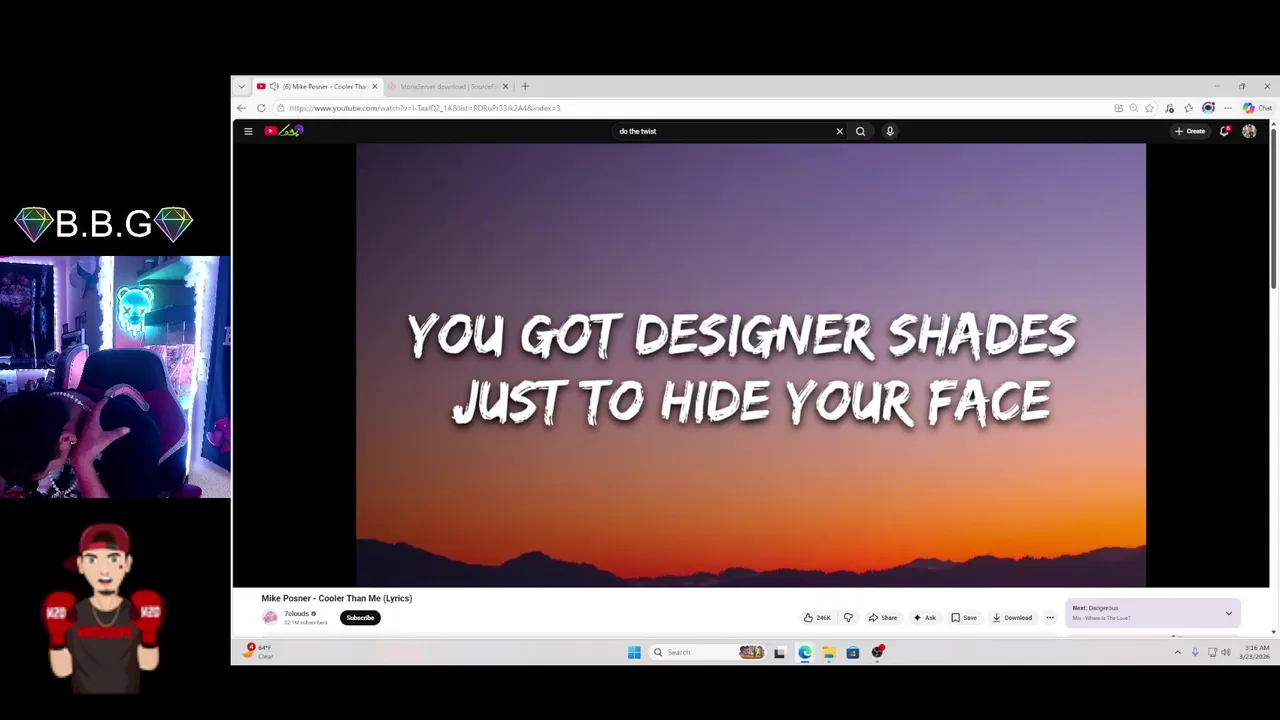Switch to MonaServer download SourceForge tab
The image size is (1280, 720).
(448, 86)
